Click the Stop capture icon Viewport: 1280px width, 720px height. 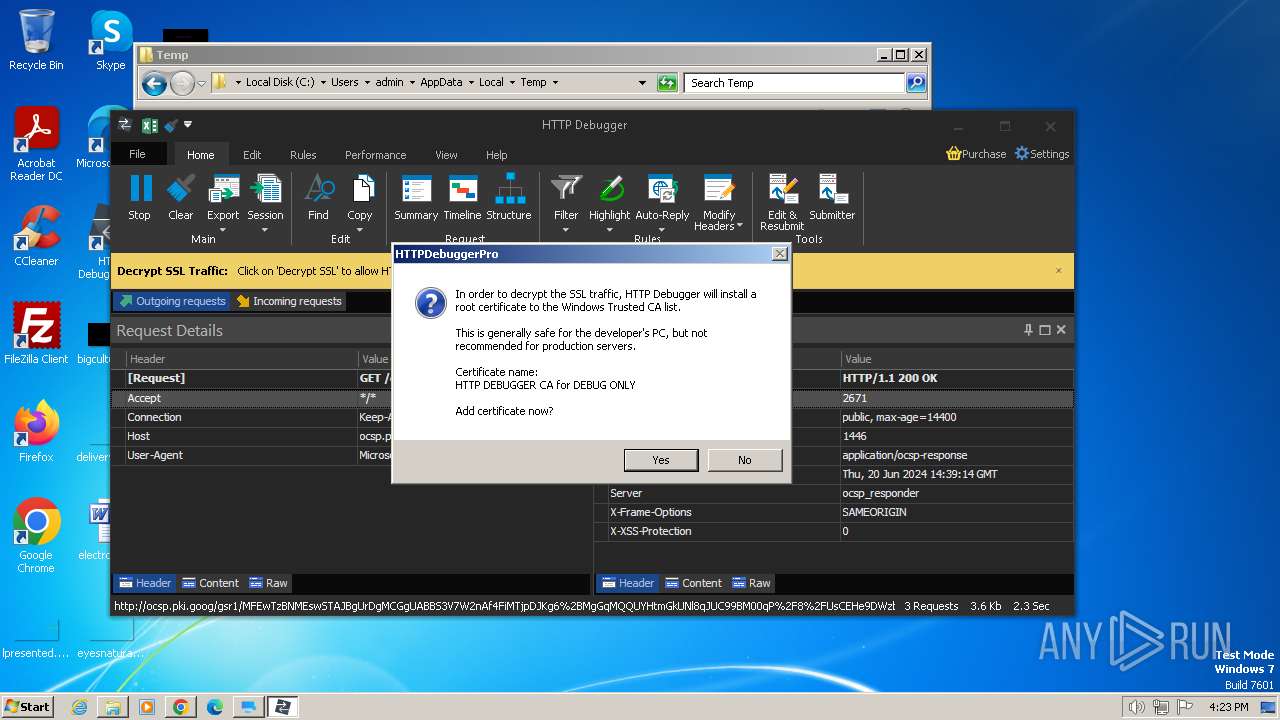tap(140, 197)
